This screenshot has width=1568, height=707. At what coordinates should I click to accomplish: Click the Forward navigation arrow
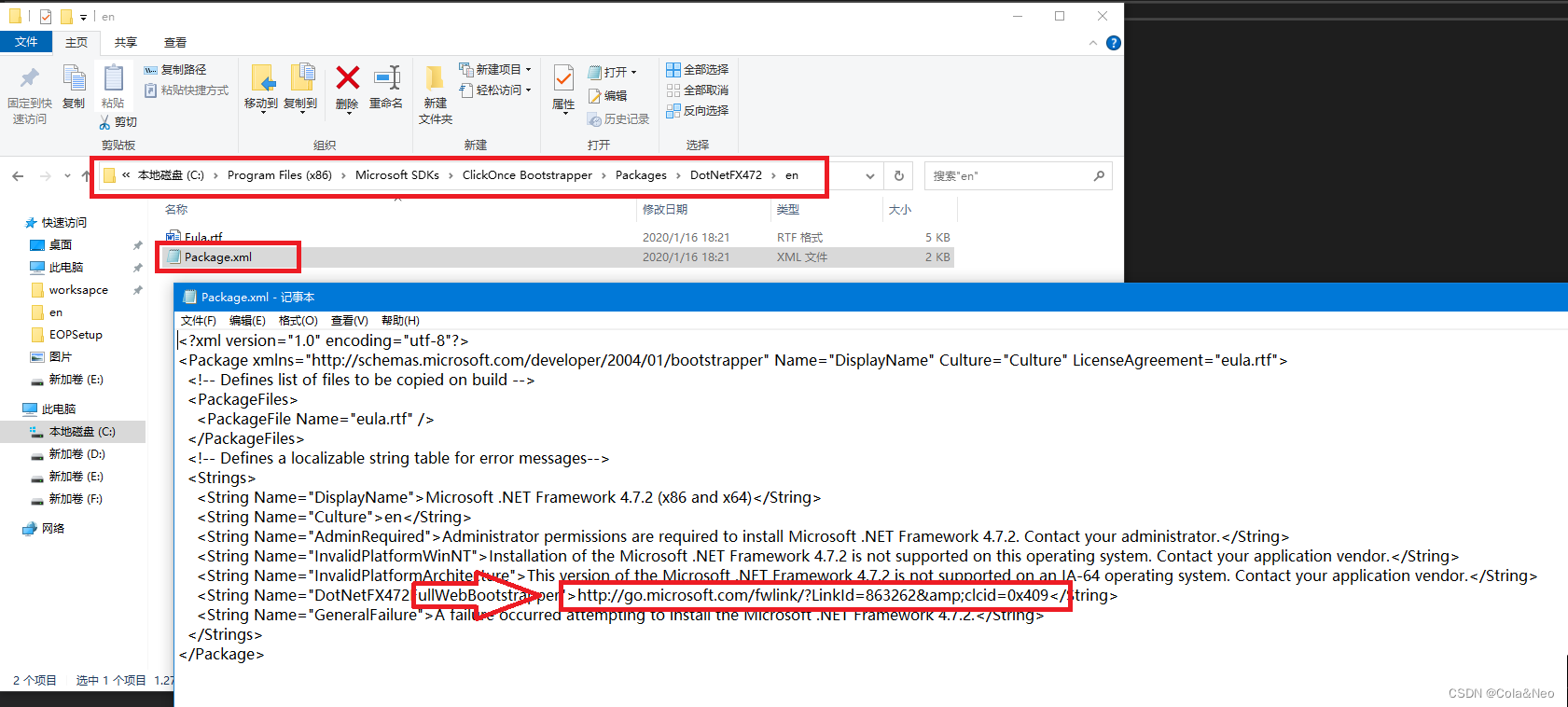pos(45,175)
